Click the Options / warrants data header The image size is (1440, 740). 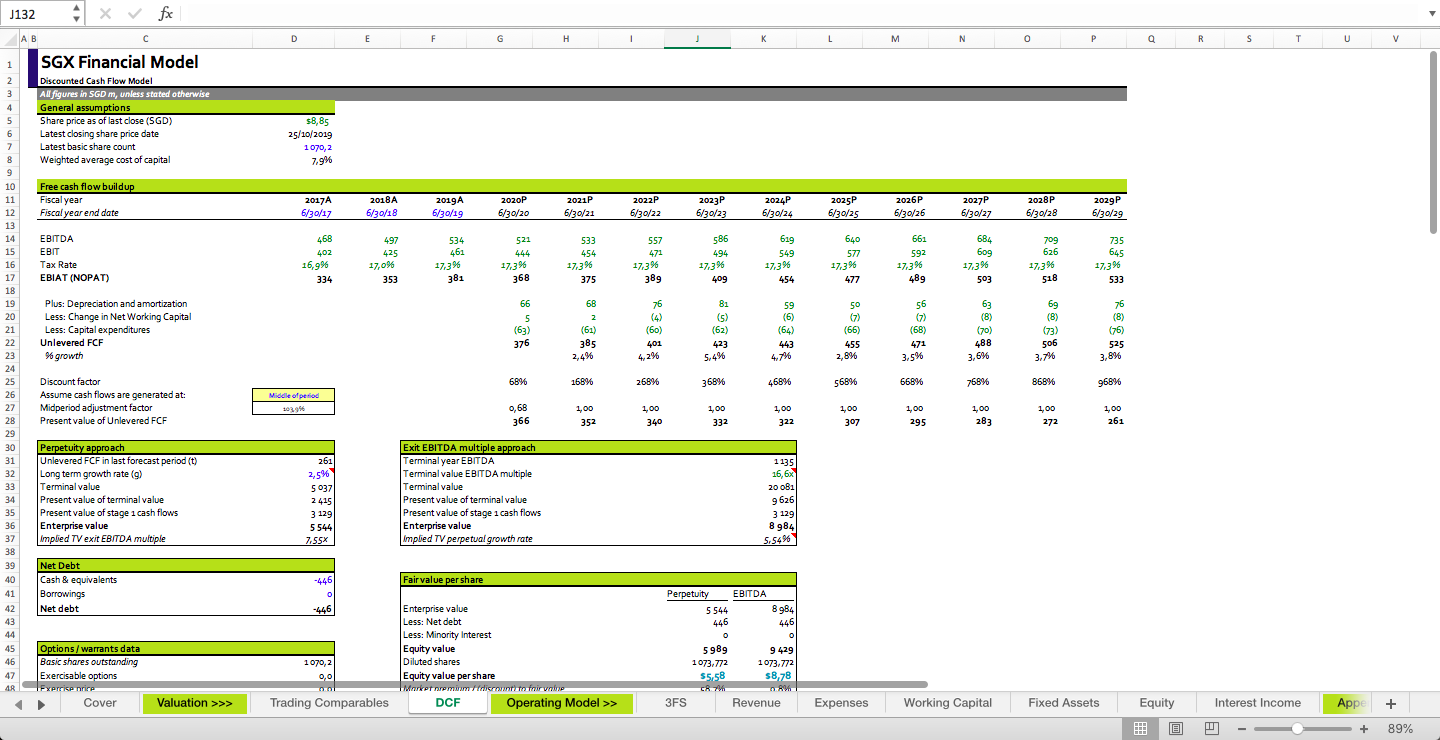click(x=186, y=649)
